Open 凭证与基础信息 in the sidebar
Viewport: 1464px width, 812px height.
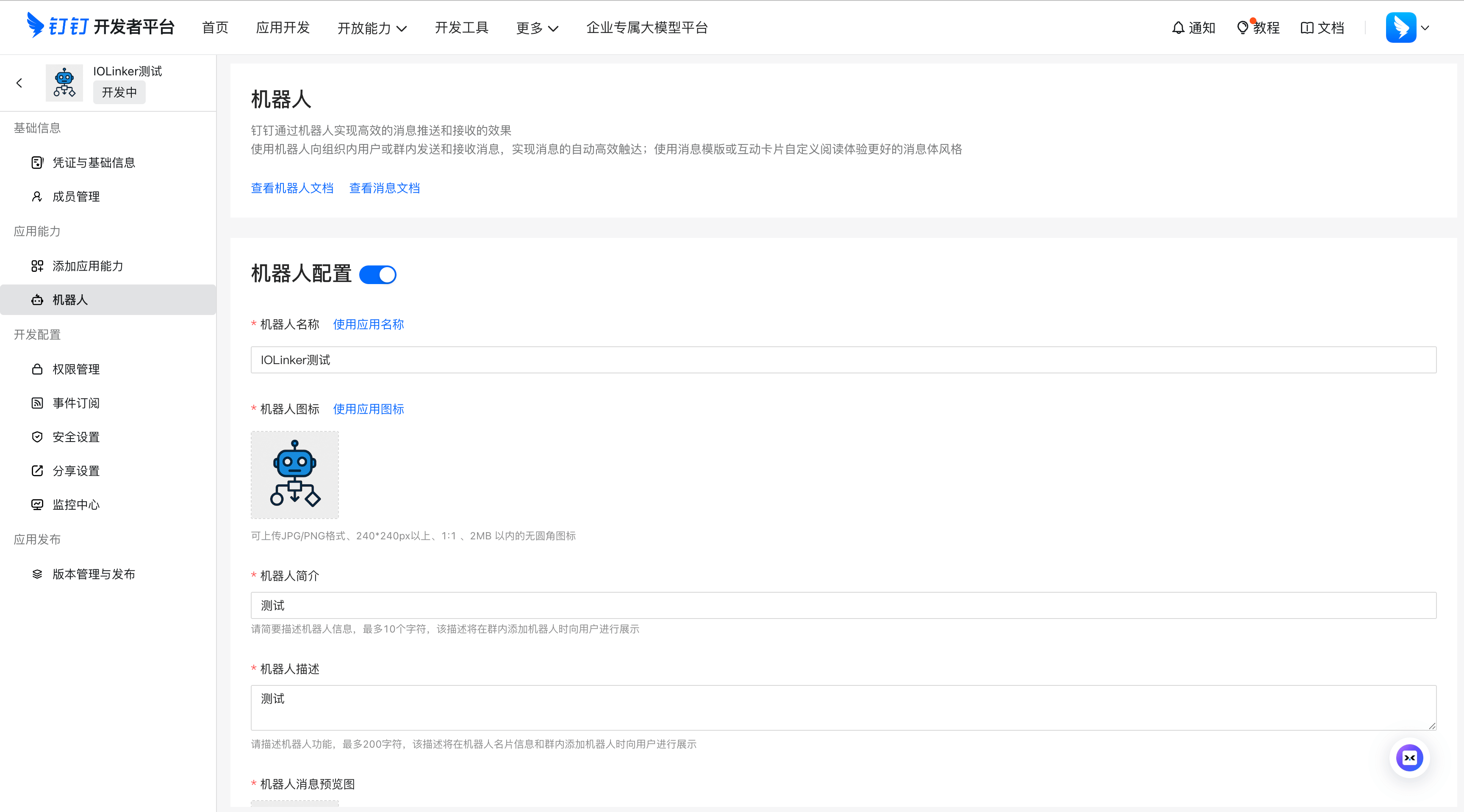coord(93,163)
